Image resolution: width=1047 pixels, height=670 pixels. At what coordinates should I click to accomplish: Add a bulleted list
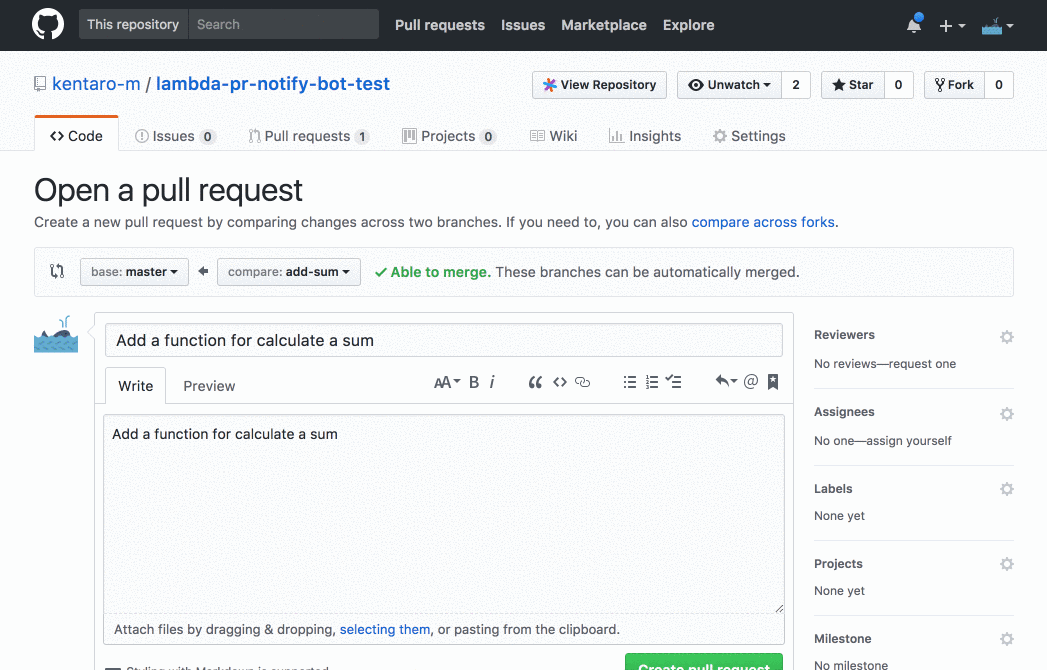(630, 382)
